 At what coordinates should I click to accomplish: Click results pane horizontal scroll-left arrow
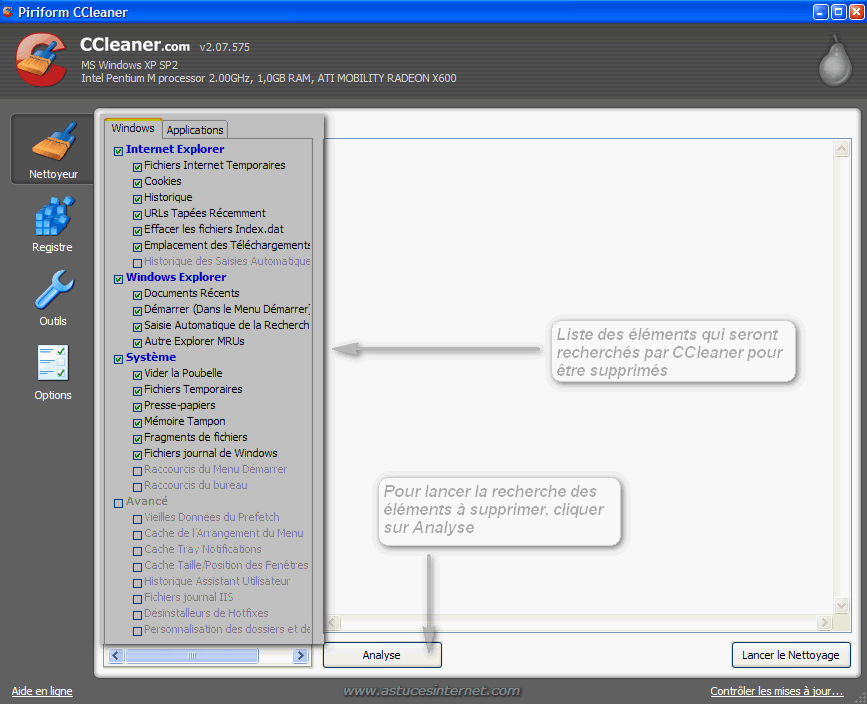(332, 623)
